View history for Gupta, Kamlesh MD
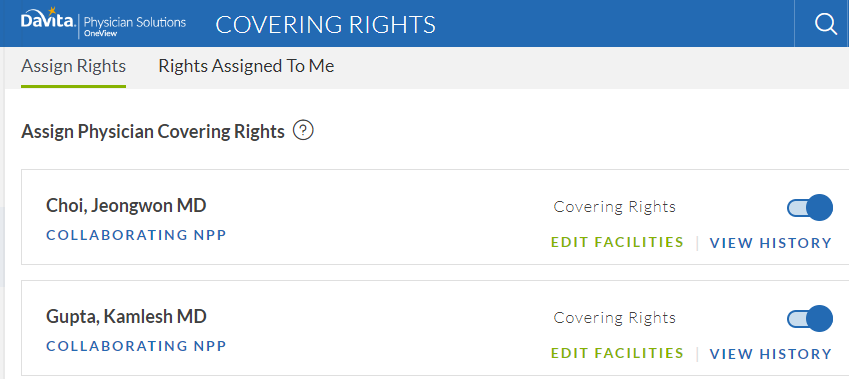The image size is (849, 379). [770, 354]
